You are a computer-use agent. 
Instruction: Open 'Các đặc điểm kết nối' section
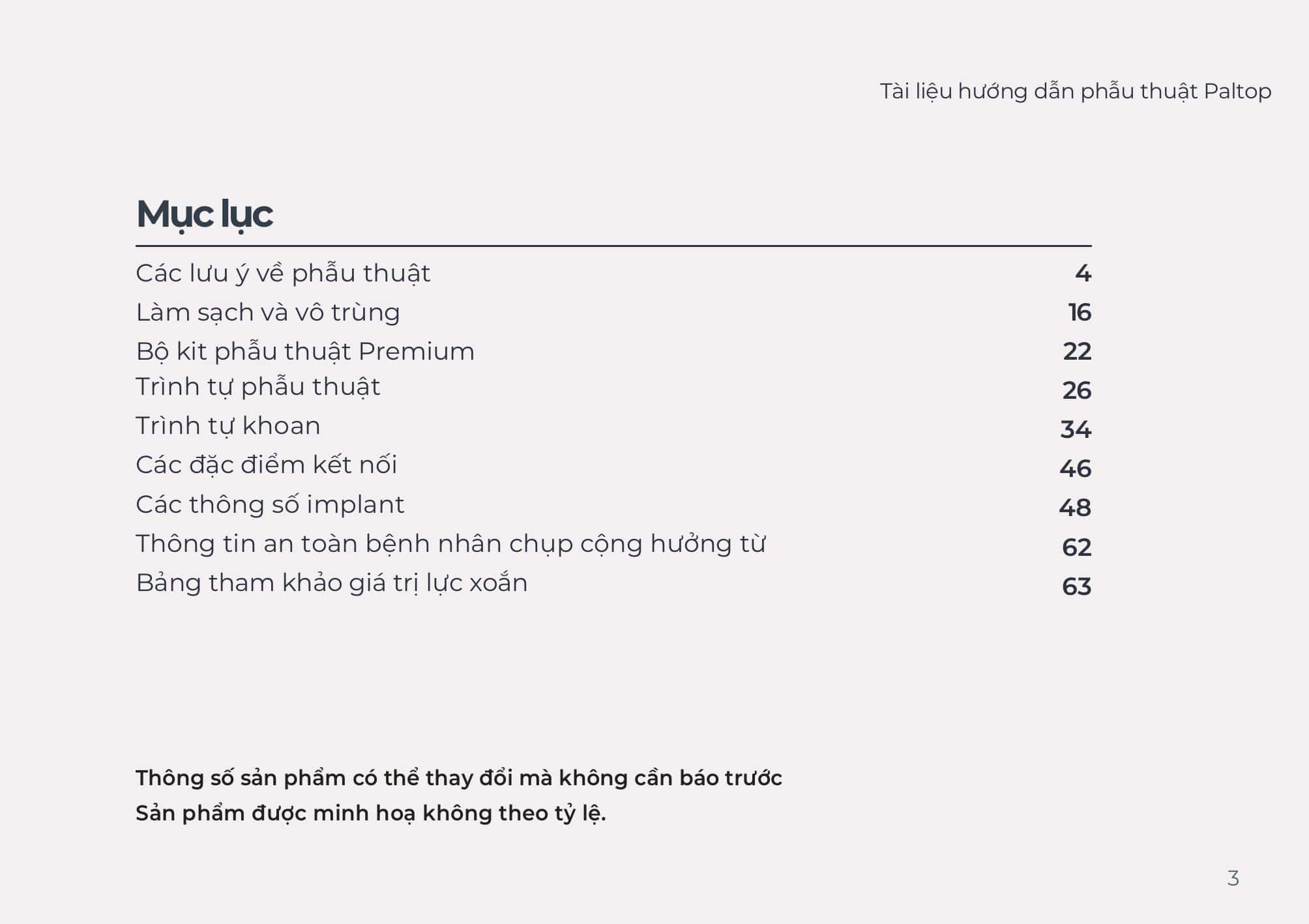click(266, 465)
